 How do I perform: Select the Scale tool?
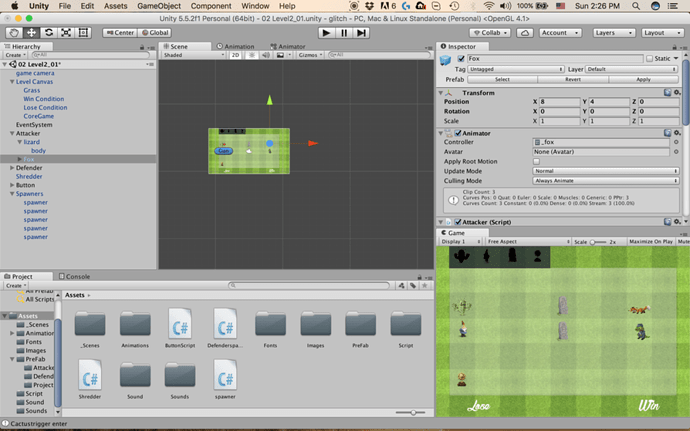[x=66, y=33]
